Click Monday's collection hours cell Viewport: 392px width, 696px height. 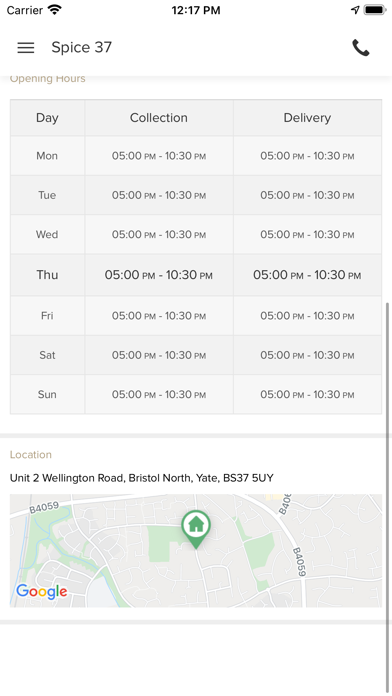click(x=159, y=156)
